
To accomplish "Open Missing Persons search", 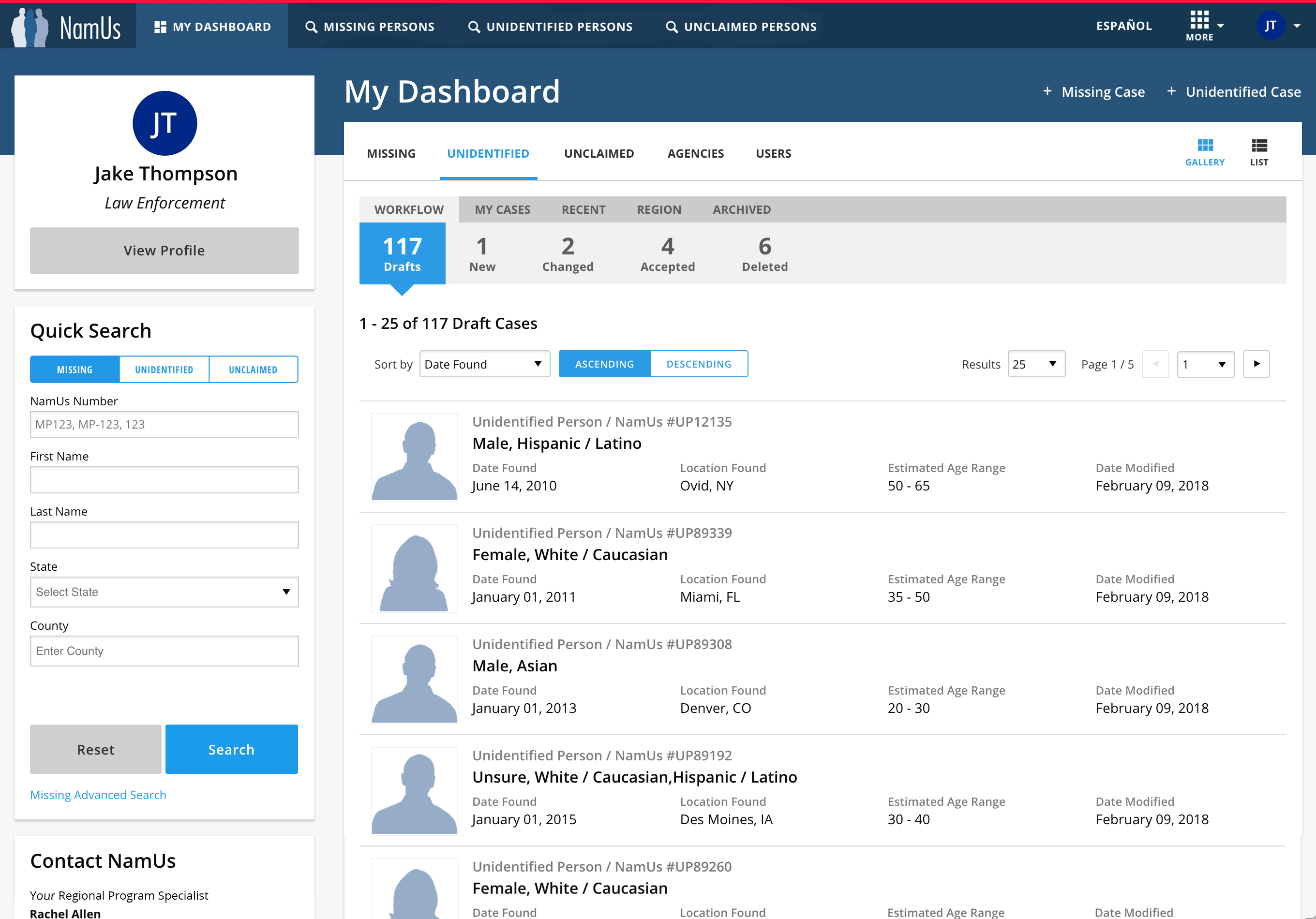I will tap(370, 27).
